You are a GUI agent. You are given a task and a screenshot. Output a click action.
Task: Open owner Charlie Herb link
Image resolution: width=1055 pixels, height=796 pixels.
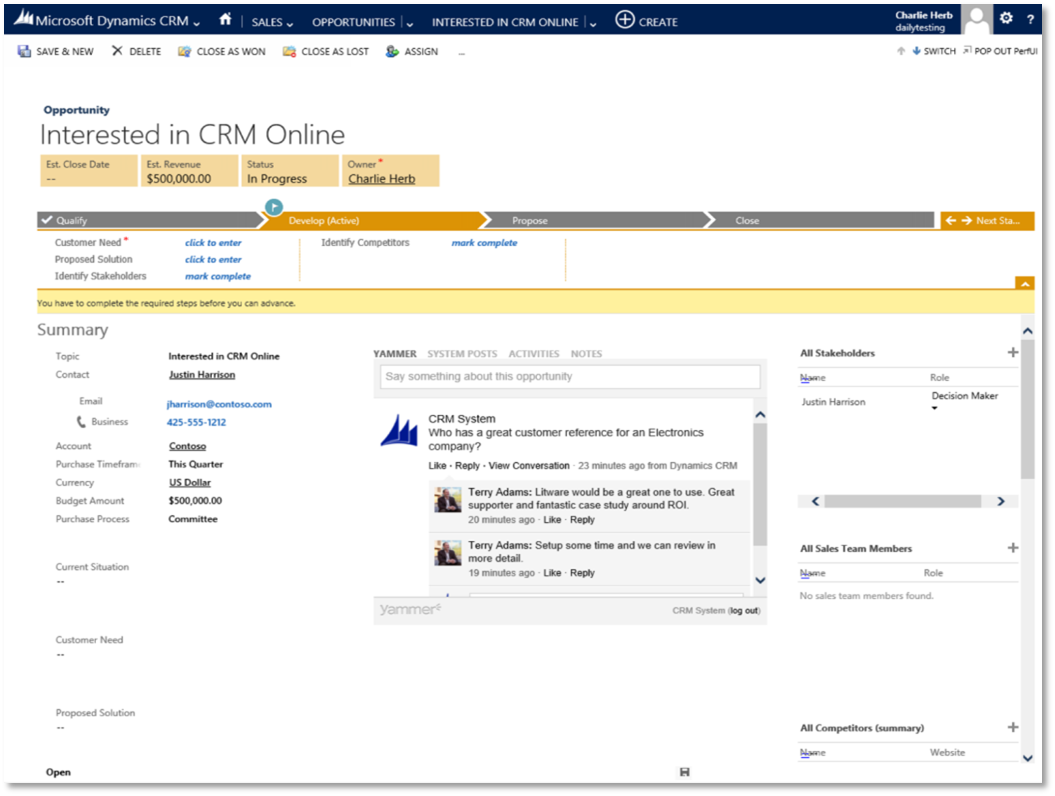(381, 179)
